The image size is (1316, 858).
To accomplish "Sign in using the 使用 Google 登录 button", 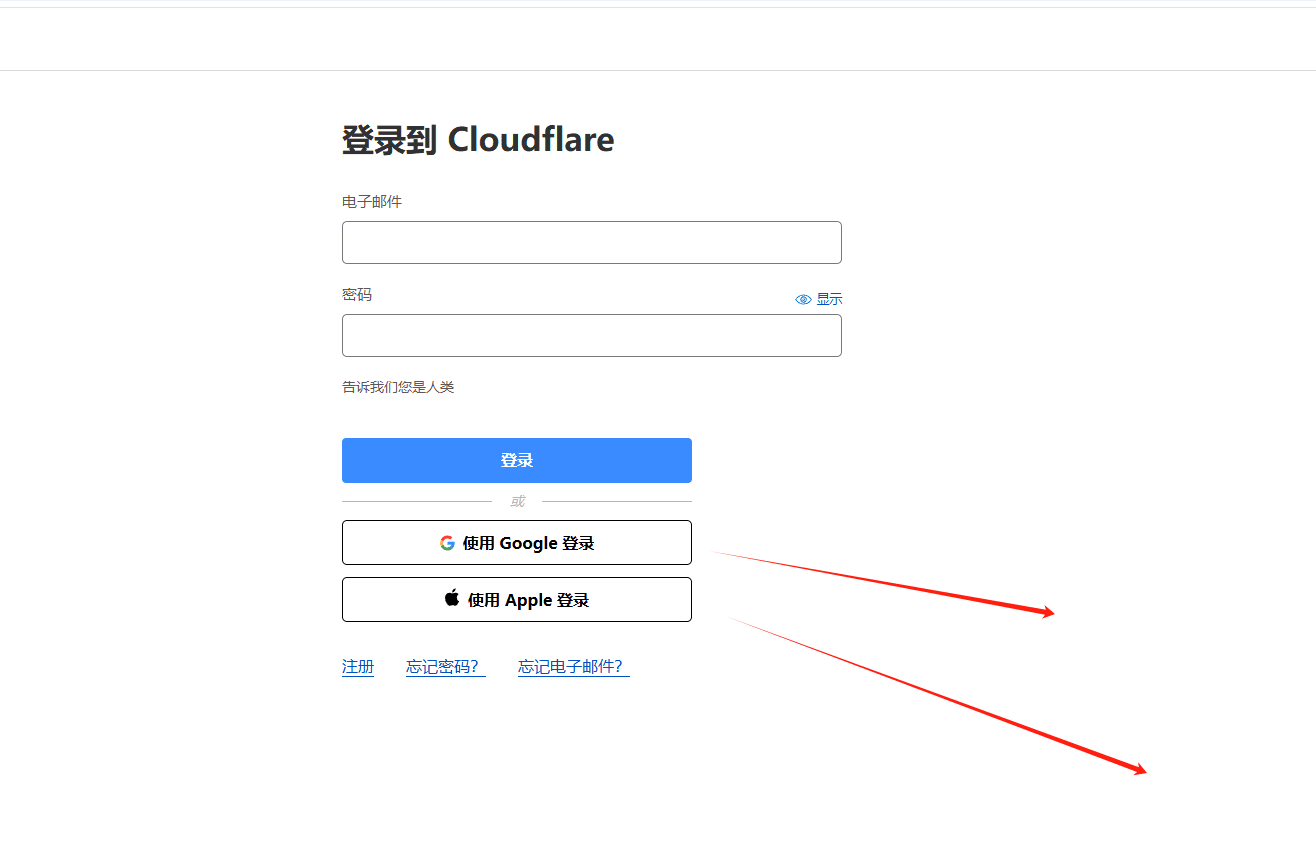I will (x=516, y=542).
